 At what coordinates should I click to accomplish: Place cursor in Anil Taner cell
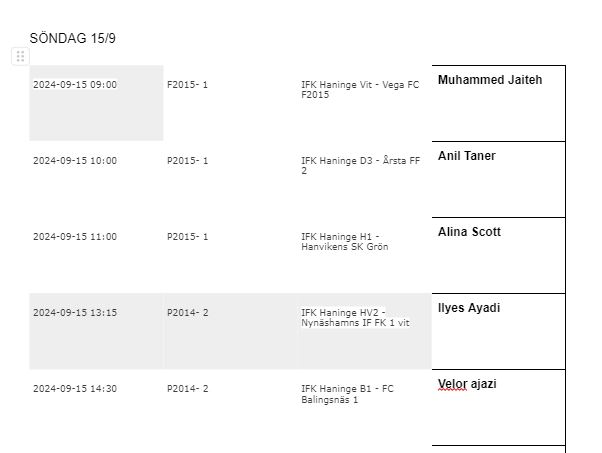click(467, 156)
